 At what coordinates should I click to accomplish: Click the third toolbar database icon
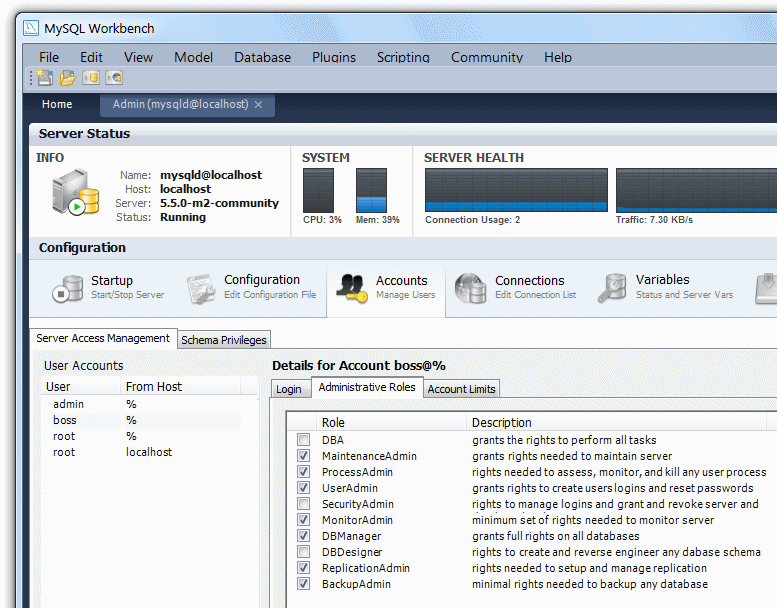point(91,78)
